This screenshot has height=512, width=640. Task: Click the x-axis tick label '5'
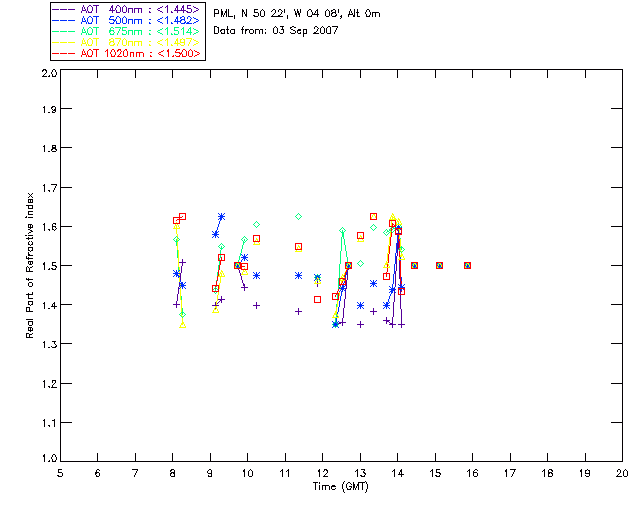(60, 473)
